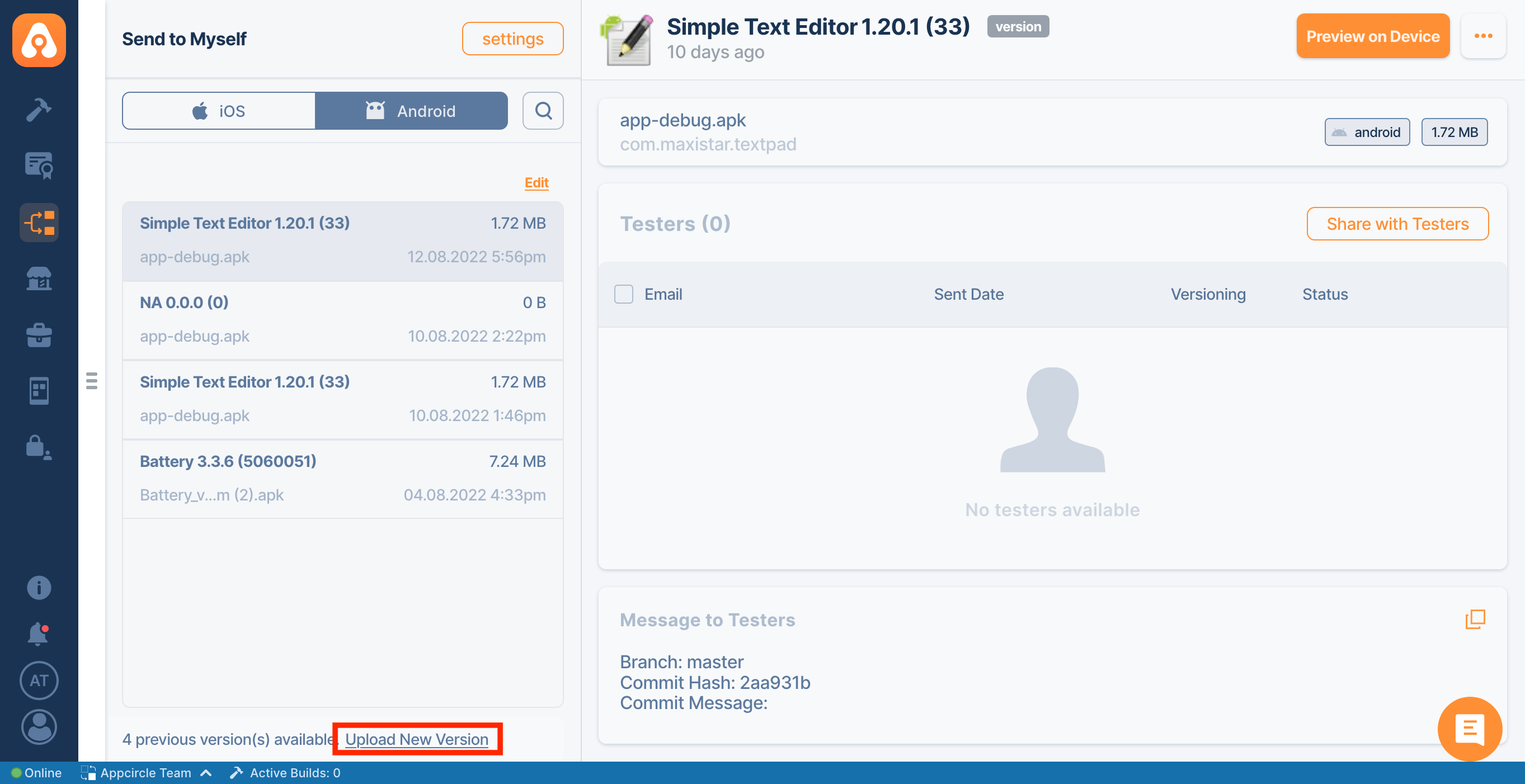Click the Simple Text Editor app icon

point(627,39)
